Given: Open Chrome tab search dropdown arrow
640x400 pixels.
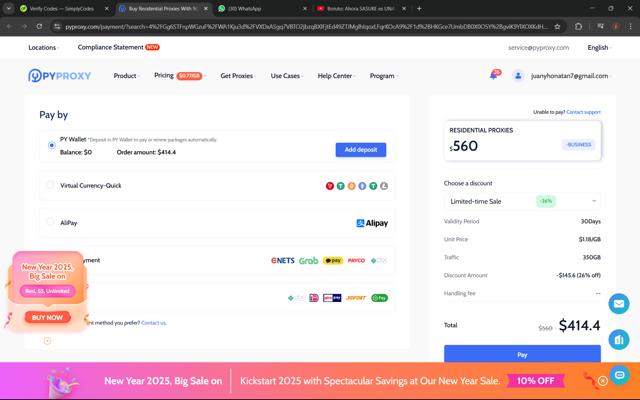Looking at the screenshot, I should [x=9, y=8].
